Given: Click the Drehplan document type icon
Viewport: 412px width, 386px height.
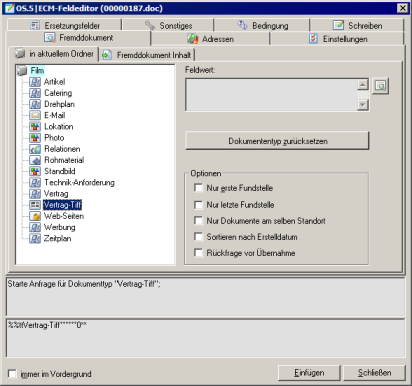Looking at the screenshot, I should (35, 104).
